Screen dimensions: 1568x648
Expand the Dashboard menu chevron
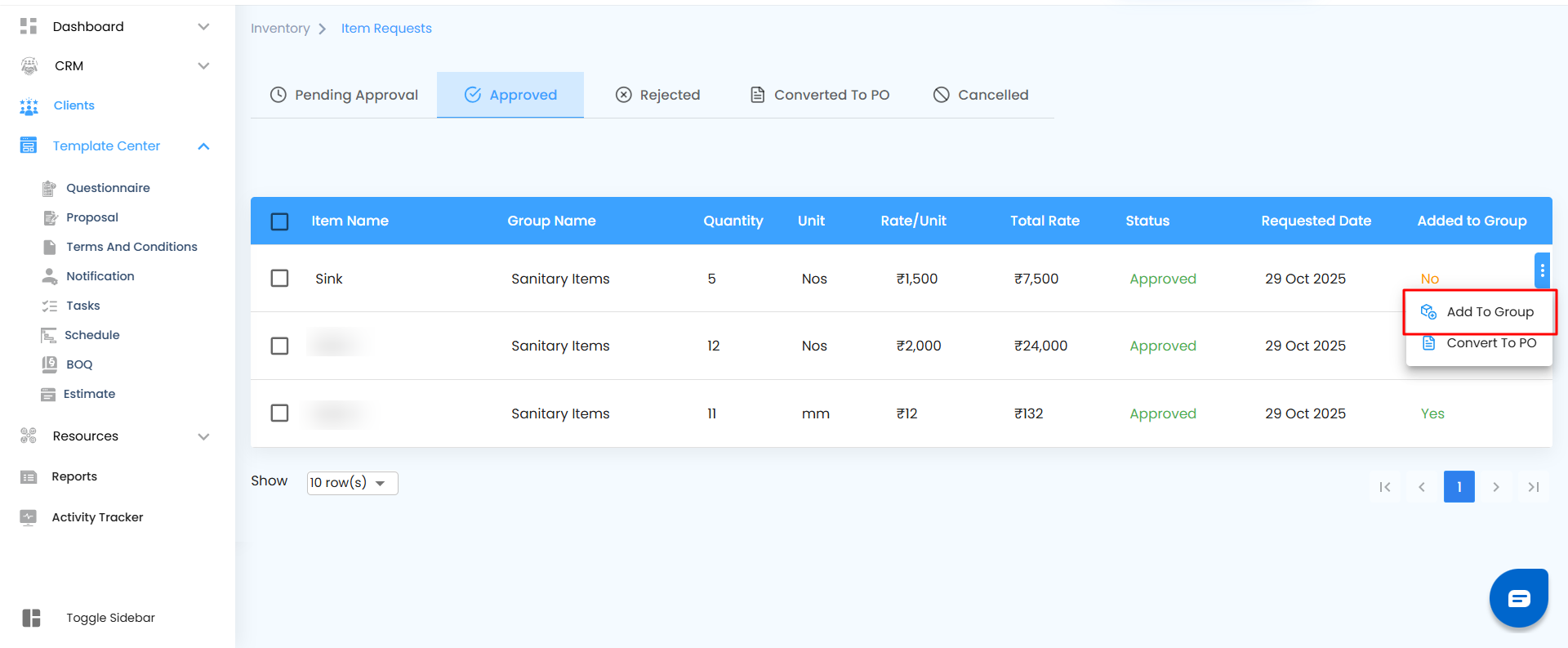point(204,27)
